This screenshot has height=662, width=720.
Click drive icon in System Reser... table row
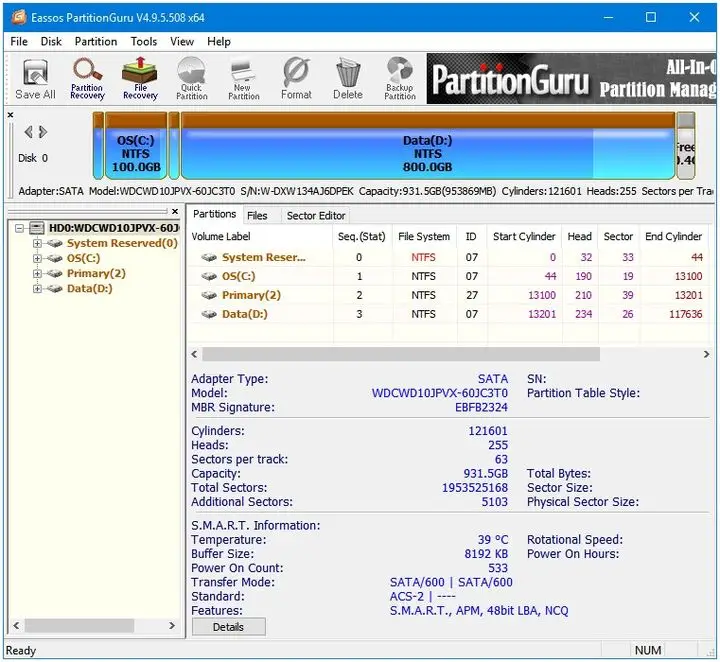(x=209, y=258)
